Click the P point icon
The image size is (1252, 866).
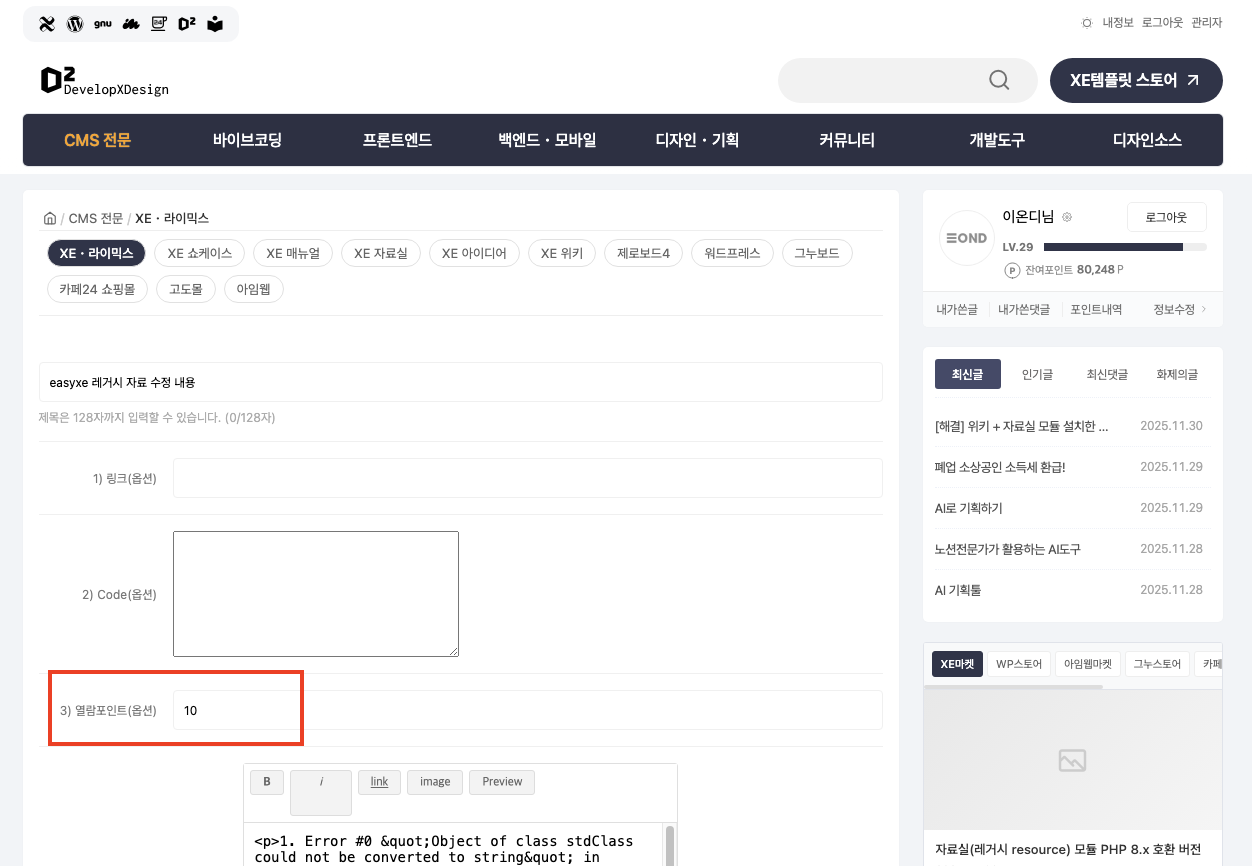point(1012,270)
